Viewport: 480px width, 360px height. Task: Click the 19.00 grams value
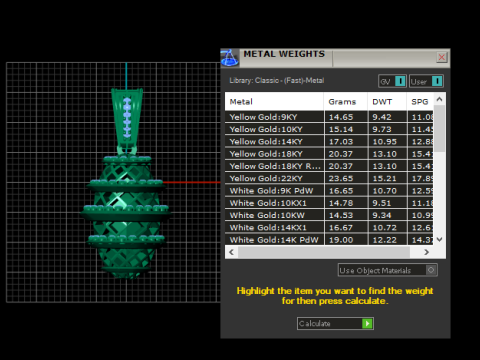point(341,240)
